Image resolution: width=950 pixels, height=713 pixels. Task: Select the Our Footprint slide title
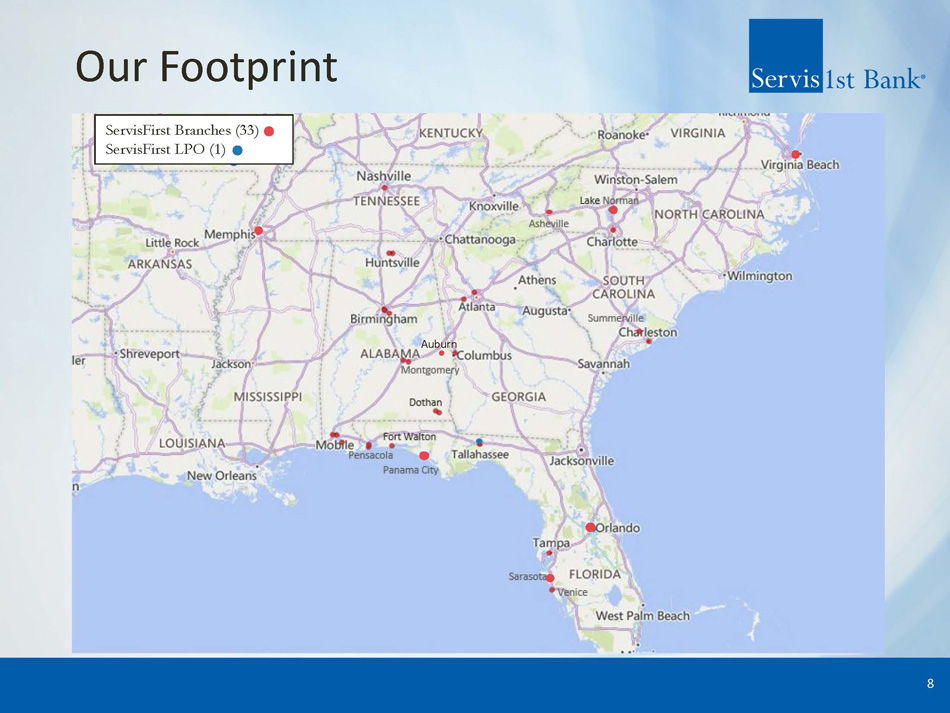(x=207, y=68)
